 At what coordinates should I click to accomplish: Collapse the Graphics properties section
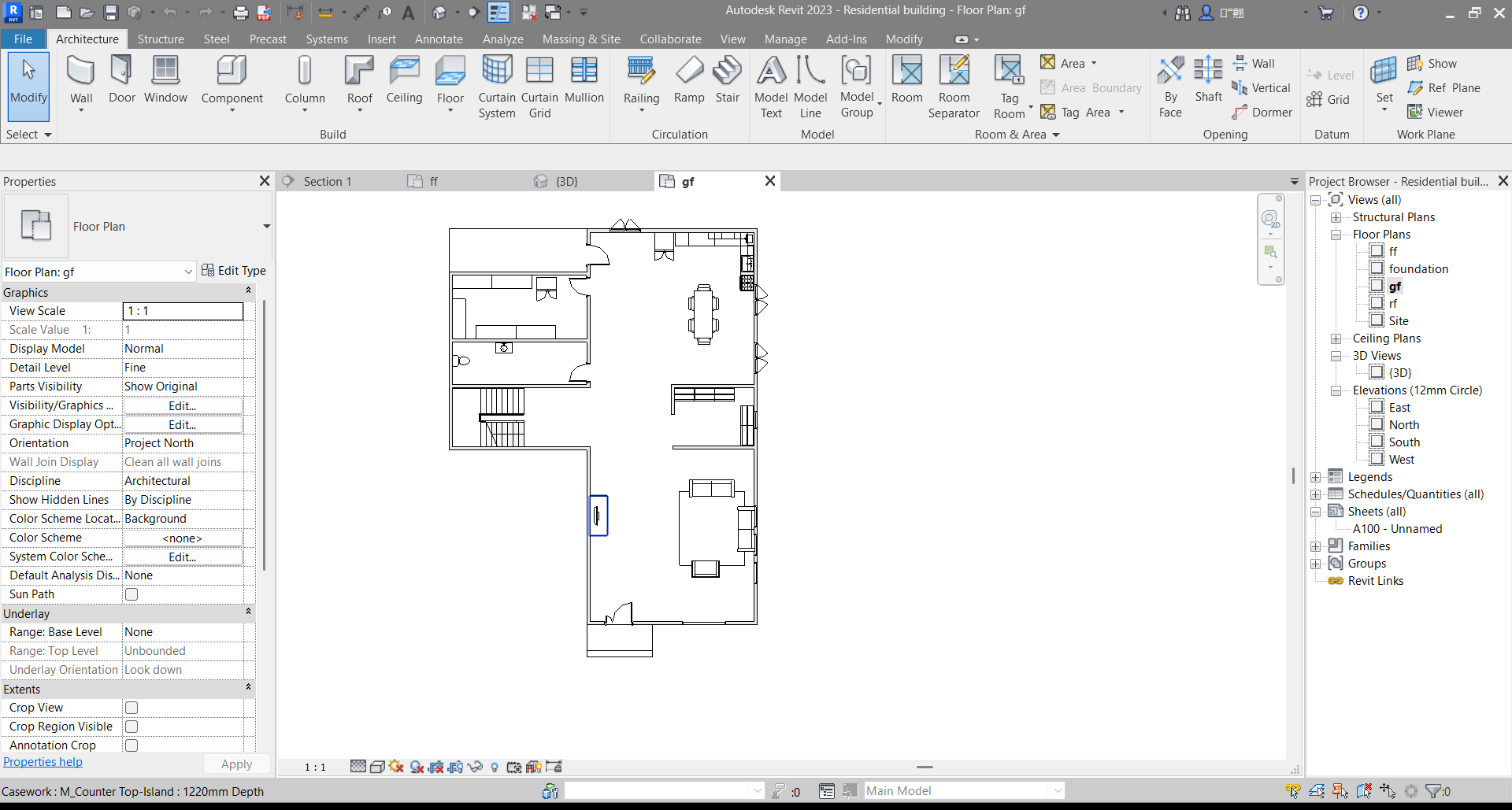coord(249,292)
